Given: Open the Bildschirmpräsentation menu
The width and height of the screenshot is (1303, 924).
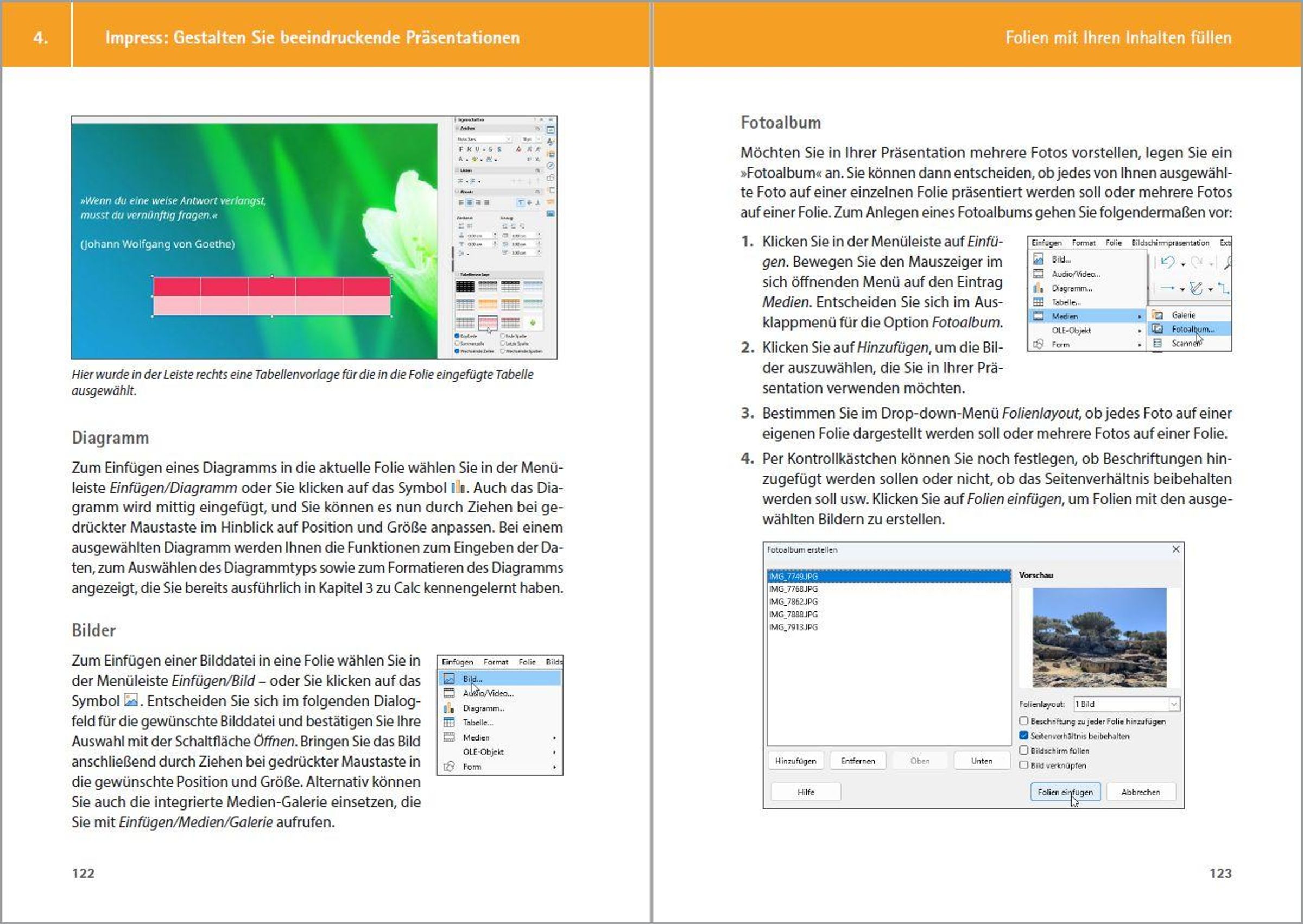Looking at the screenshot, I should tap(1170, 243).
